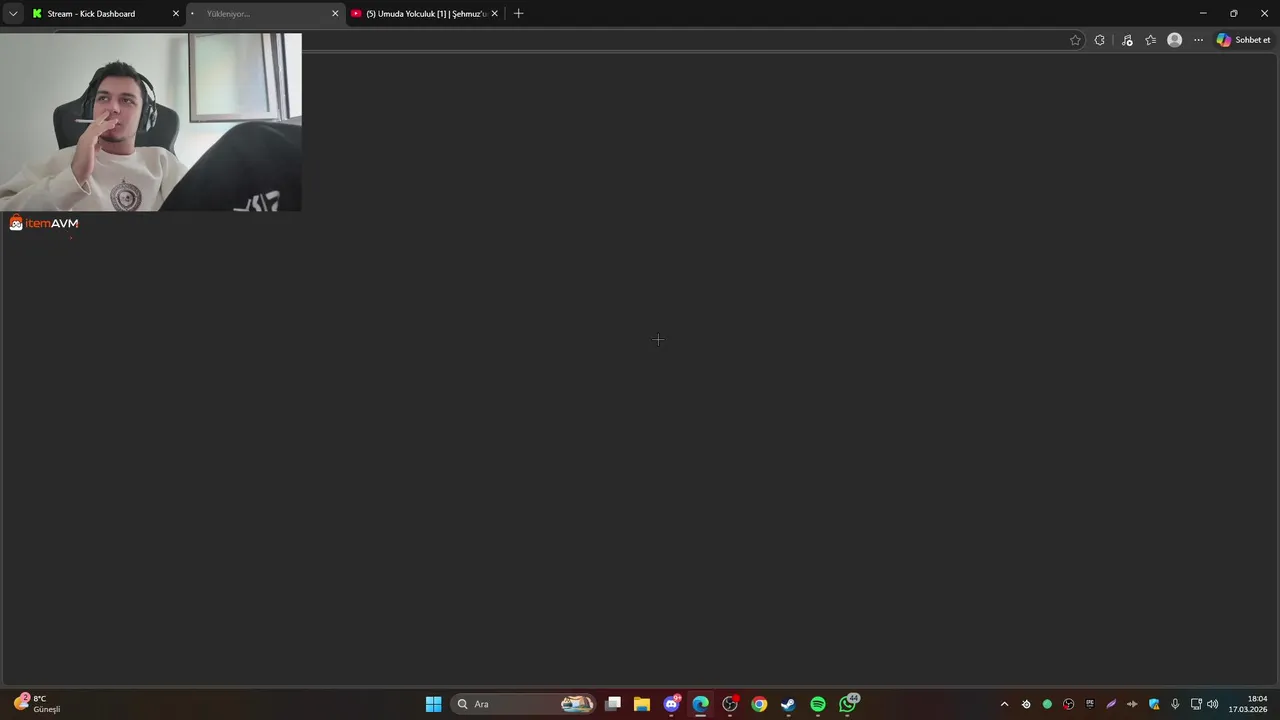Show hidden system tray icons
The height and width of the screenshot is (720, 1280).
coord(1005,704)
